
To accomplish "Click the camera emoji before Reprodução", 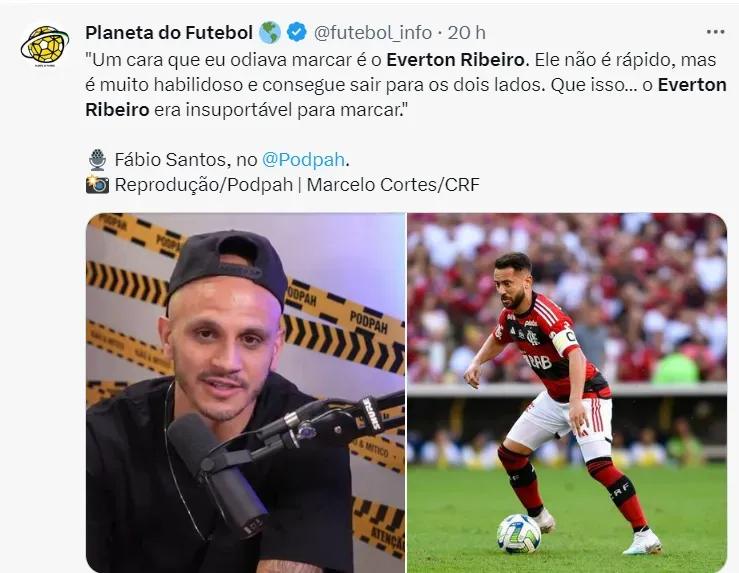I will tap(98, 185).
